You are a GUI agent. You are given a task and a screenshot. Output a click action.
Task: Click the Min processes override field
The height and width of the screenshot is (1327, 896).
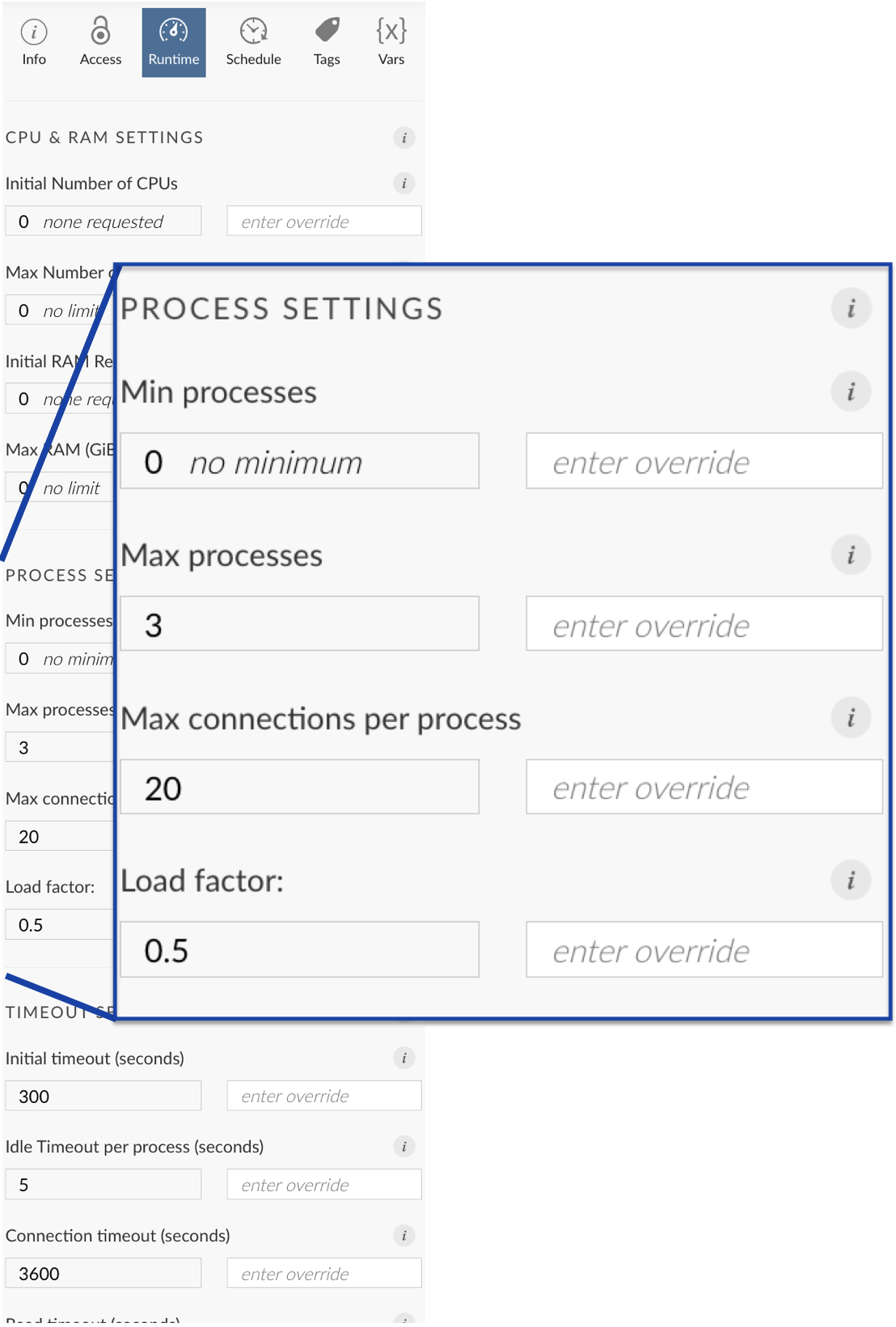[704, 462]
